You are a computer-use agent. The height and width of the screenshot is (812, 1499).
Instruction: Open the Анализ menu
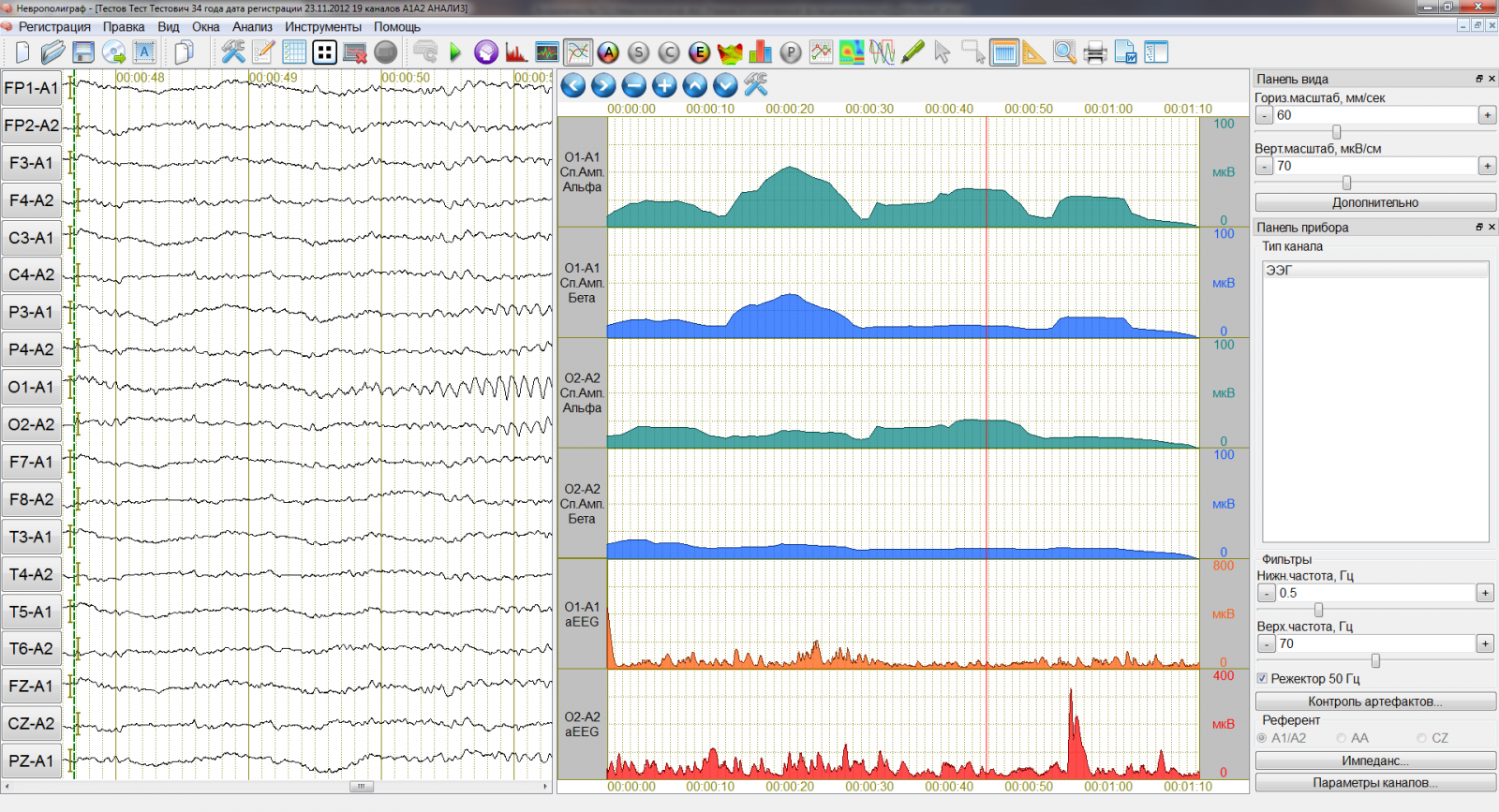252,27
